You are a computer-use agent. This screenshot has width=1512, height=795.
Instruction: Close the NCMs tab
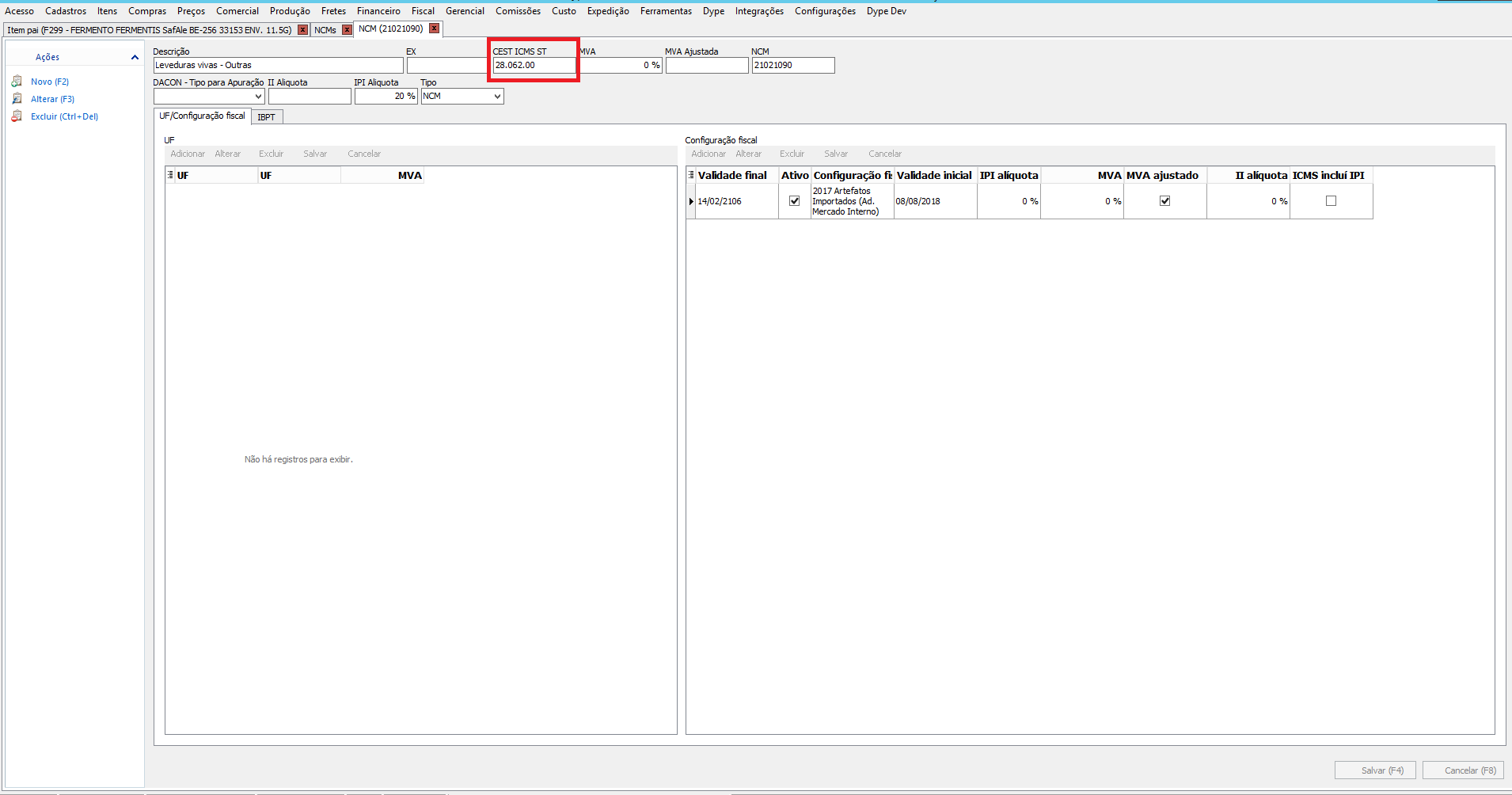(347, 30)
